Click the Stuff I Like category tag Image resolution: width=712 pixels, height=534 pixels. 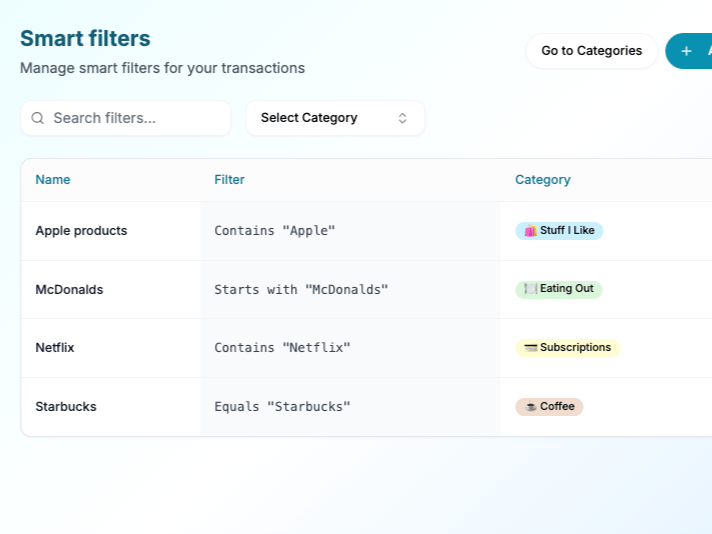pos(559,231)
